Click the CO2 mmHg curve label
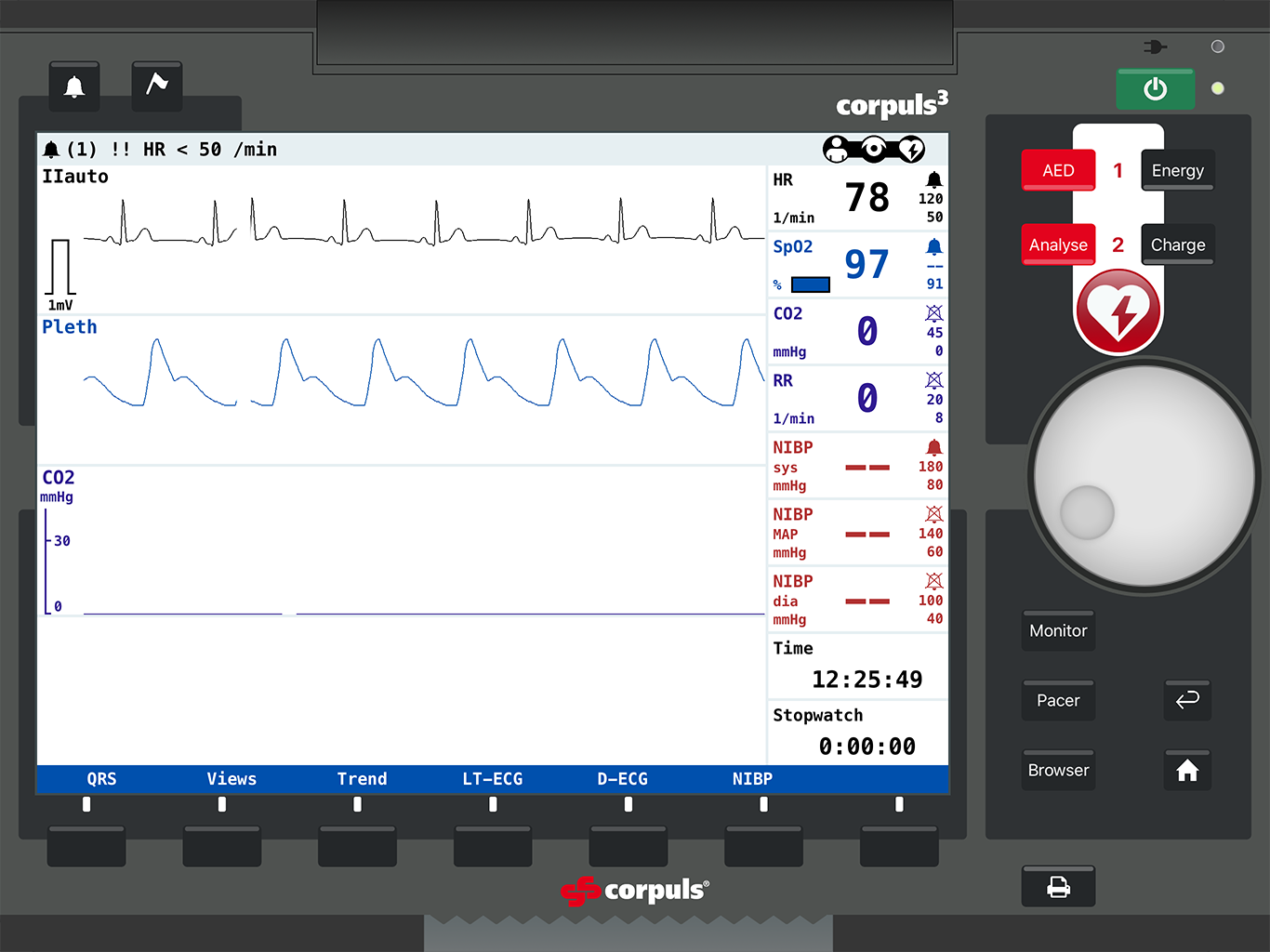 pyautogui.click(x=58, y=485)
